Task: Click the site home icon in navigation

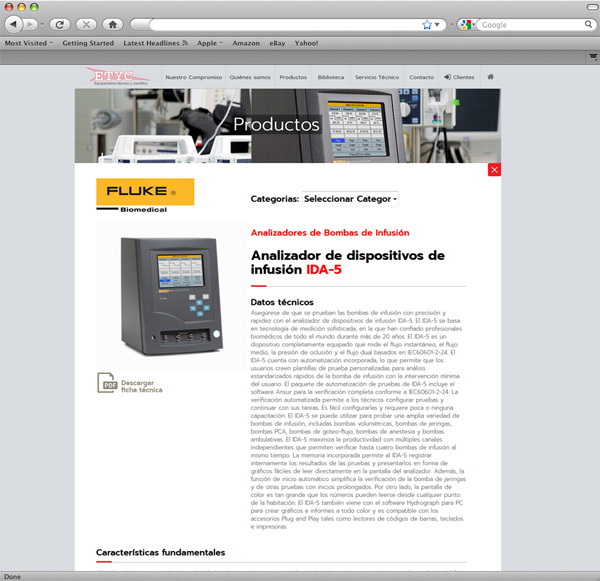Action: pyautogui.click(x=490, y=77)
